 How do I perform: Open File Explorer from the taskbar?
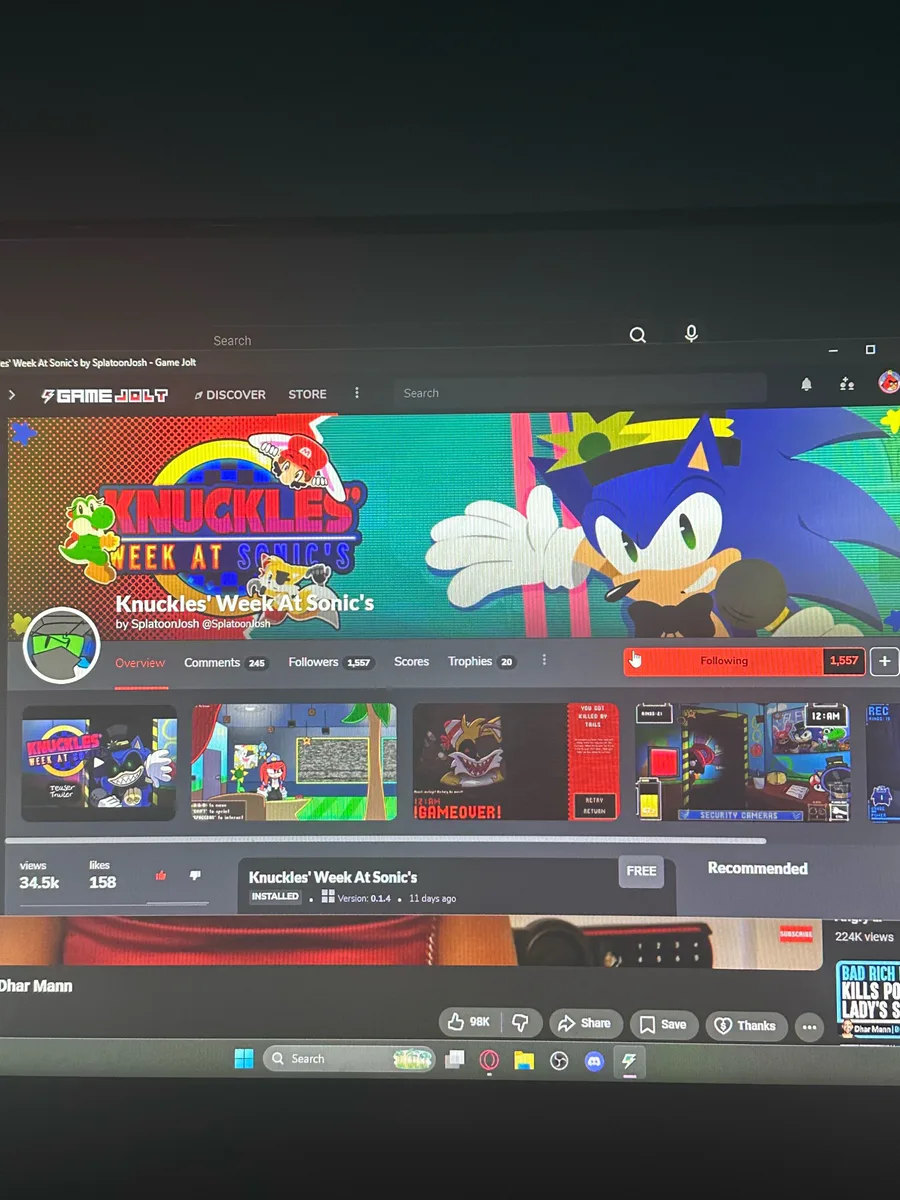[524, 1061]
